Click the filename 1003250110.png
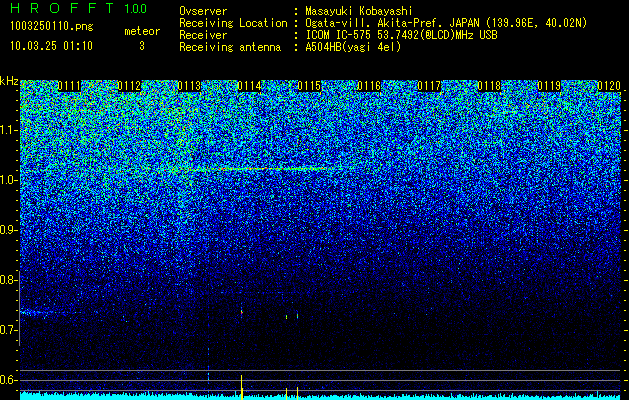The image size is (629, 400). click(52, 27)
